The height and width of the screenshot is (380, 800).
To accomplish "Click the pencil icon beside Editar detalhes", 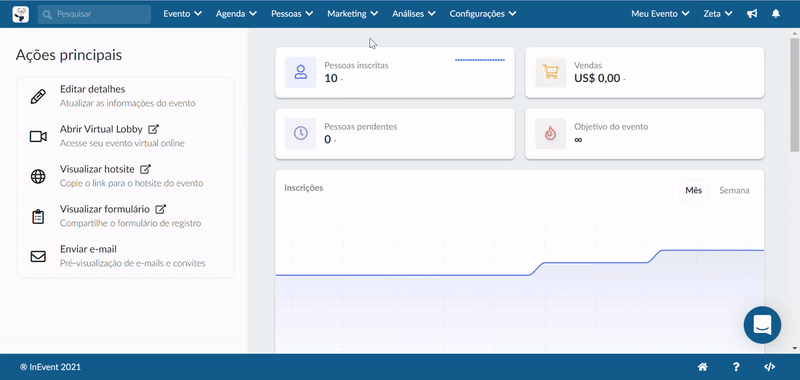I will tap(38, 96).
